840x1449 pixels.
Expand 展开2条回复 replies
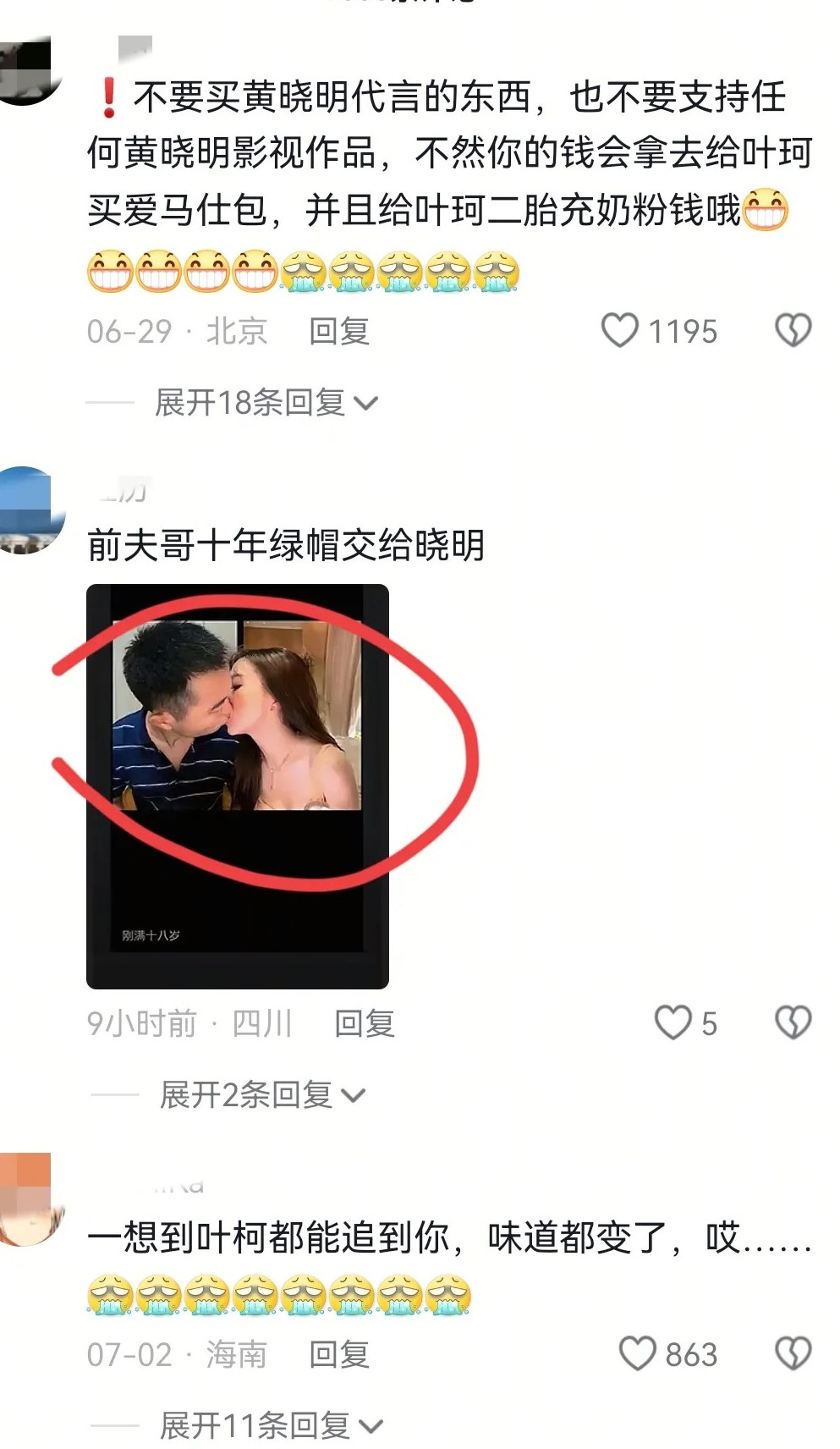click(262, 1095)
